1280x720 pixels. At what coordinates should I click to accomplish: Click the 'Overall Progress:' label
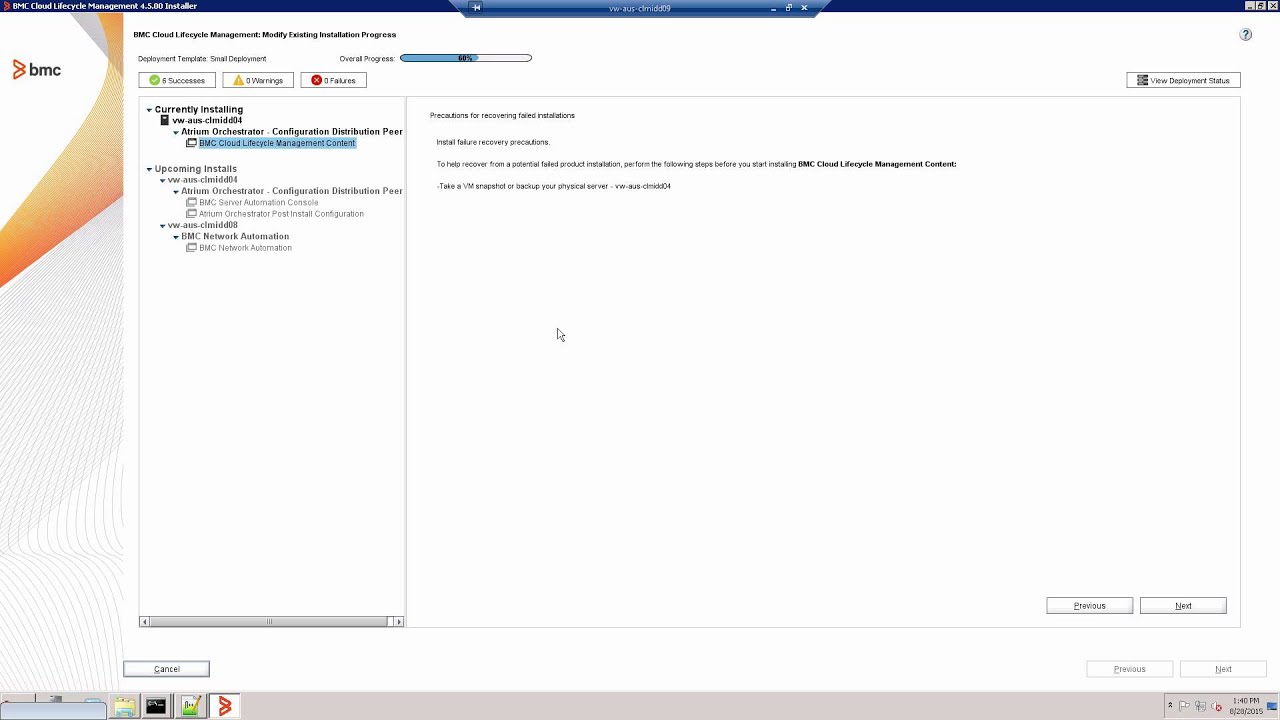367,59
